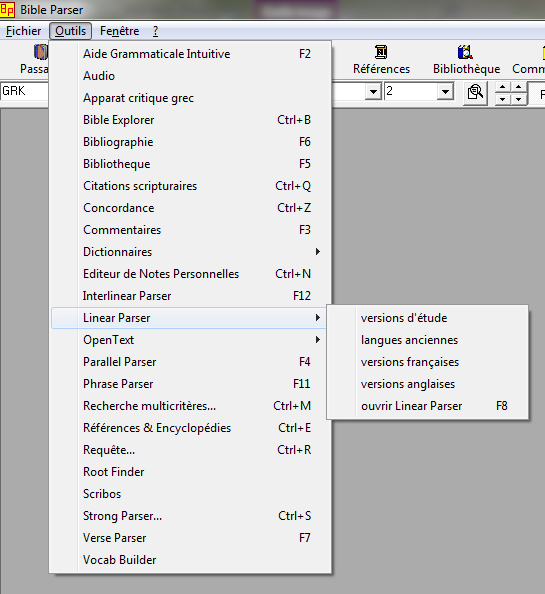The image size is (545, 594).
Task: Open the Références toolbar icon
Action: (x=381, y=52)
